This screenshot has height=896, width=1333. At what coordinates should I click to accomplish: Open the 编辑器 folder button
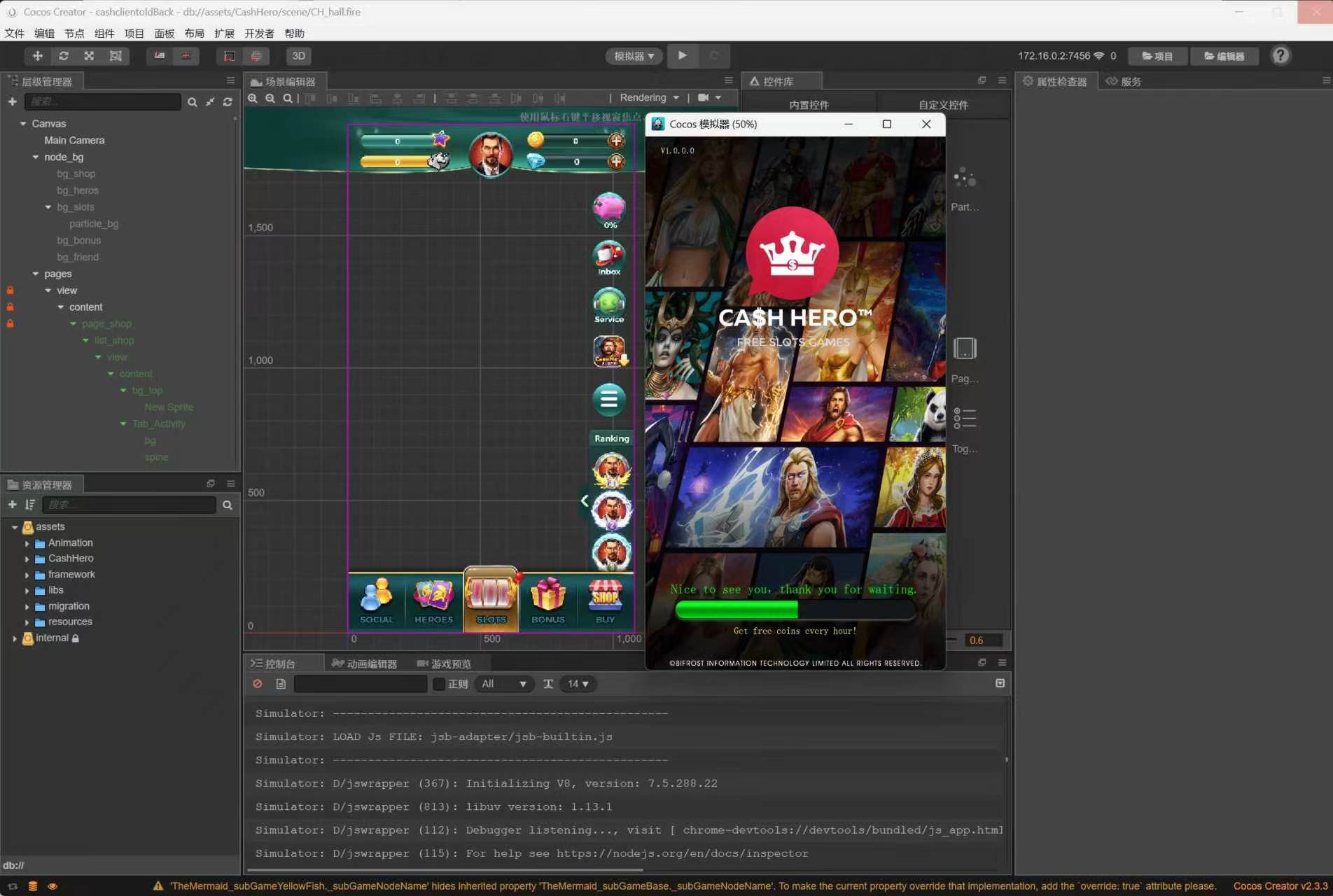[x=1224, y=56]
